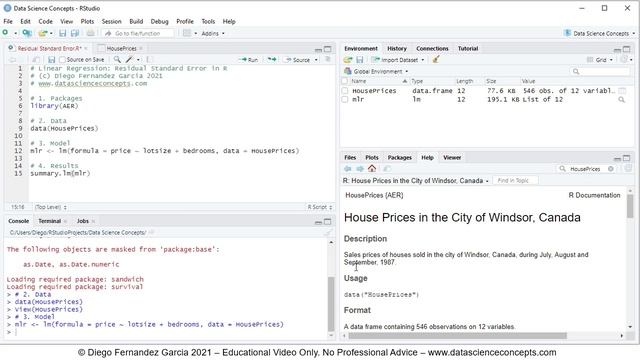
Task: Click the Compile Report notebook icon
Action: pos(149,60)
